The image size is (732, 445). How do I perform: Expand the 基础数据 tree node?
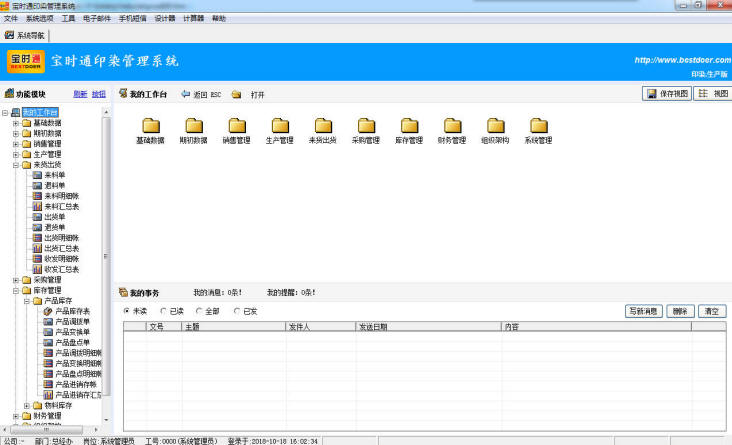[x=16, y=123]
